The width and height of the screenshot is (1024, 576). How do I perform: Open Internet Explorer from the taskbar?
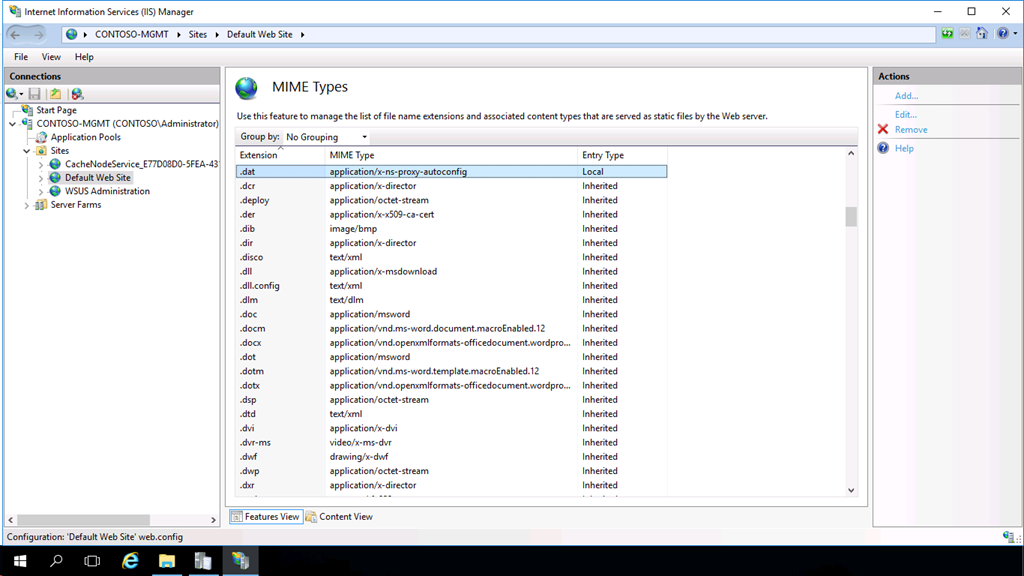tap(130, 561)
